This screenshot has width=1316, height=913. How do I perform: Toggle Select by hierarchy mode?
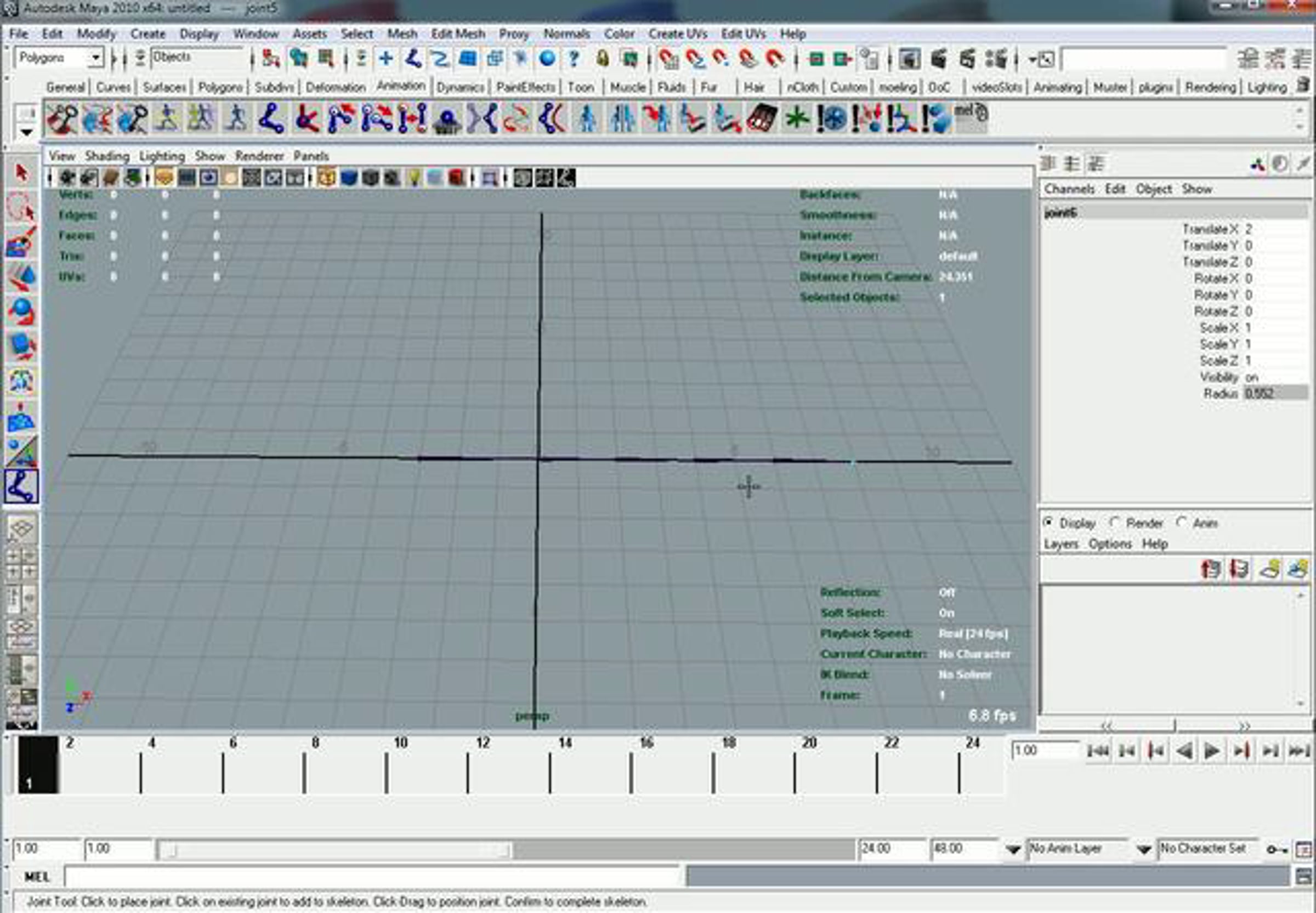coord(270,59)
